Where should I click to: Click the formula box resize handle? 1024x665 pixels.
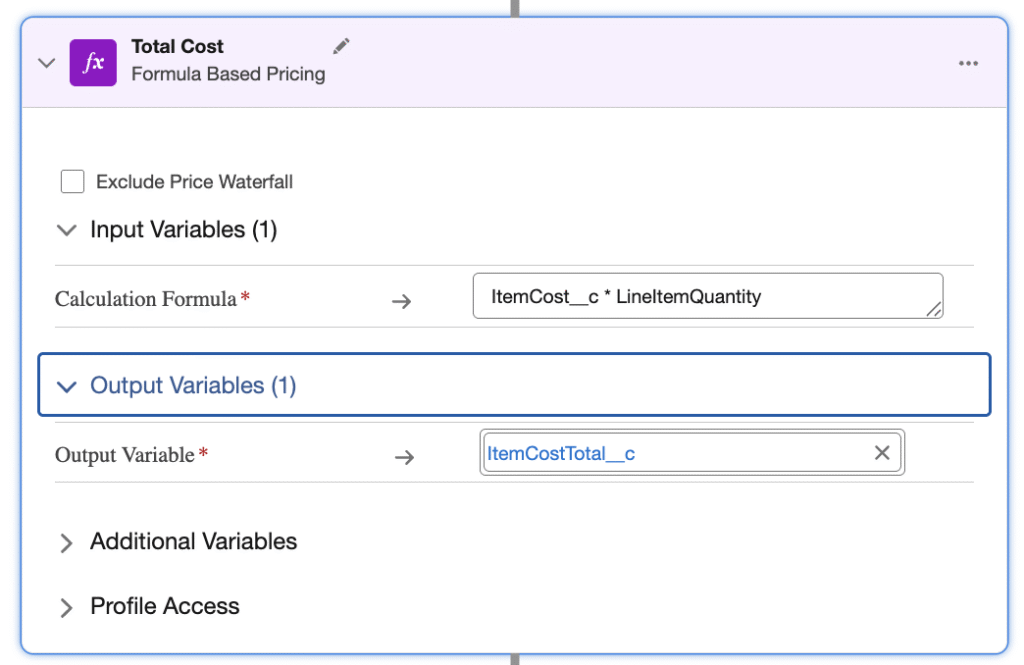coord(933,310)
